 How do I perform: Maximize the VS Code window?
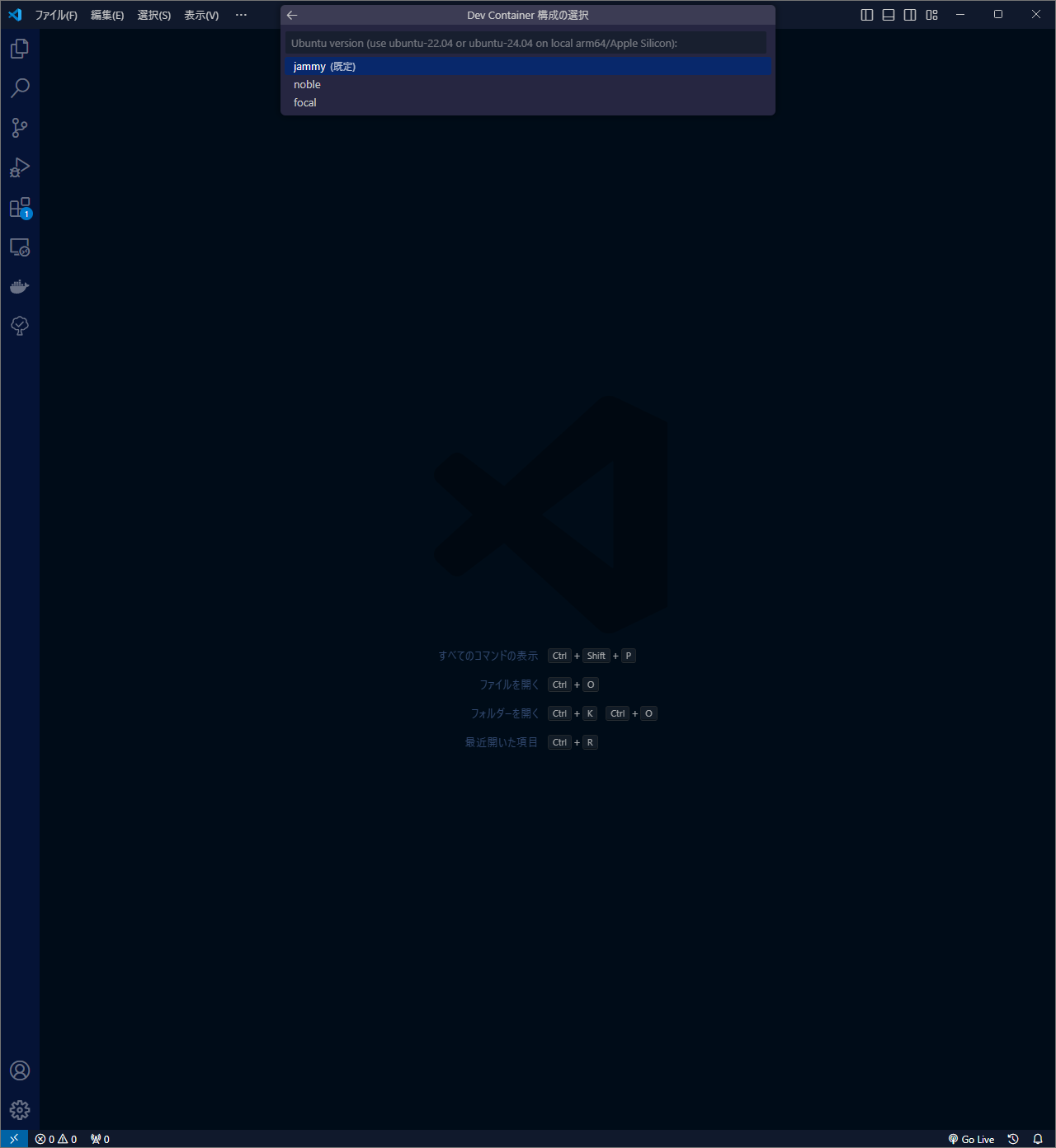click(998, 15)
